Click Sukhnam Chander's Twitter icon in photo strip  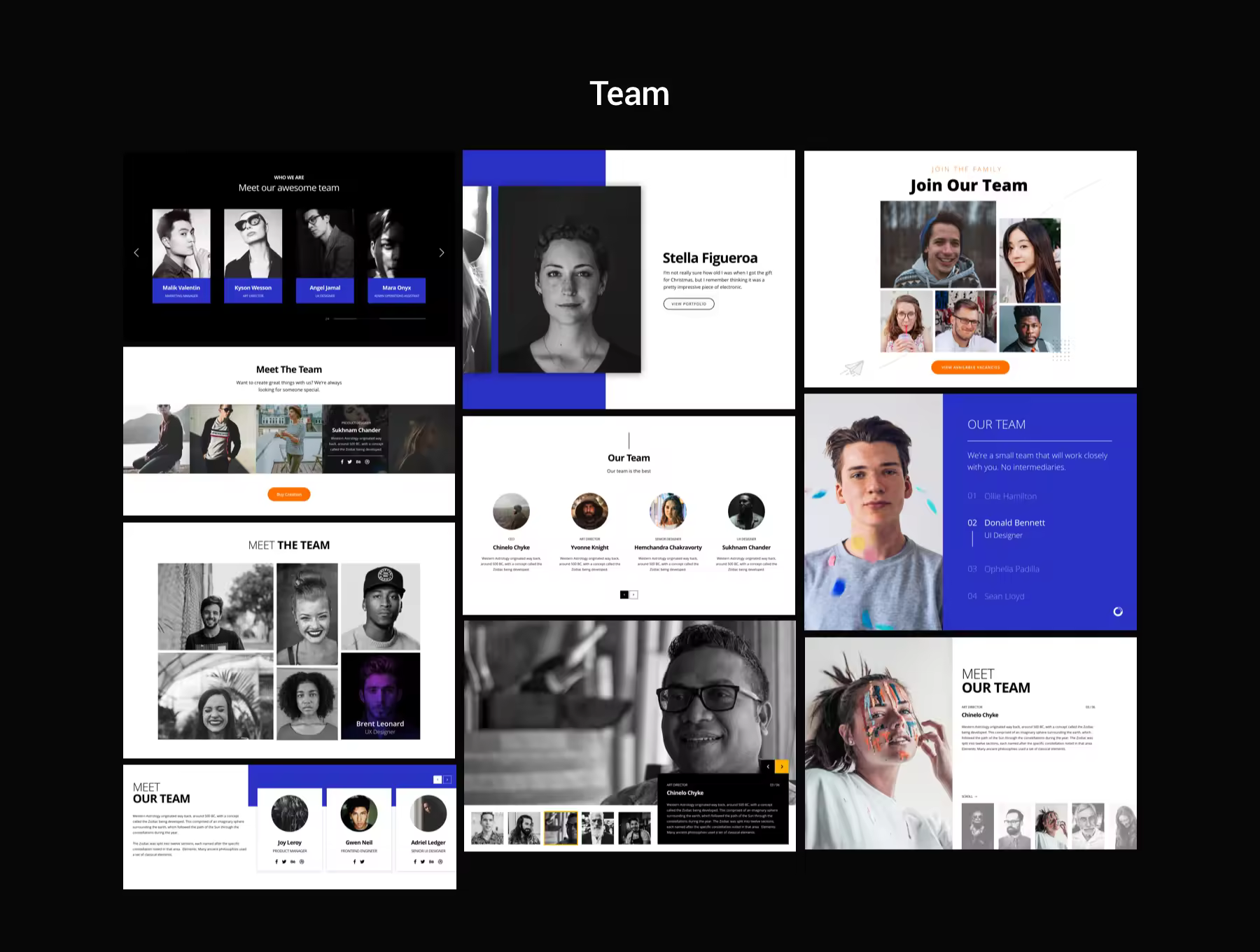pyautogui.click(x=350, y=462)
